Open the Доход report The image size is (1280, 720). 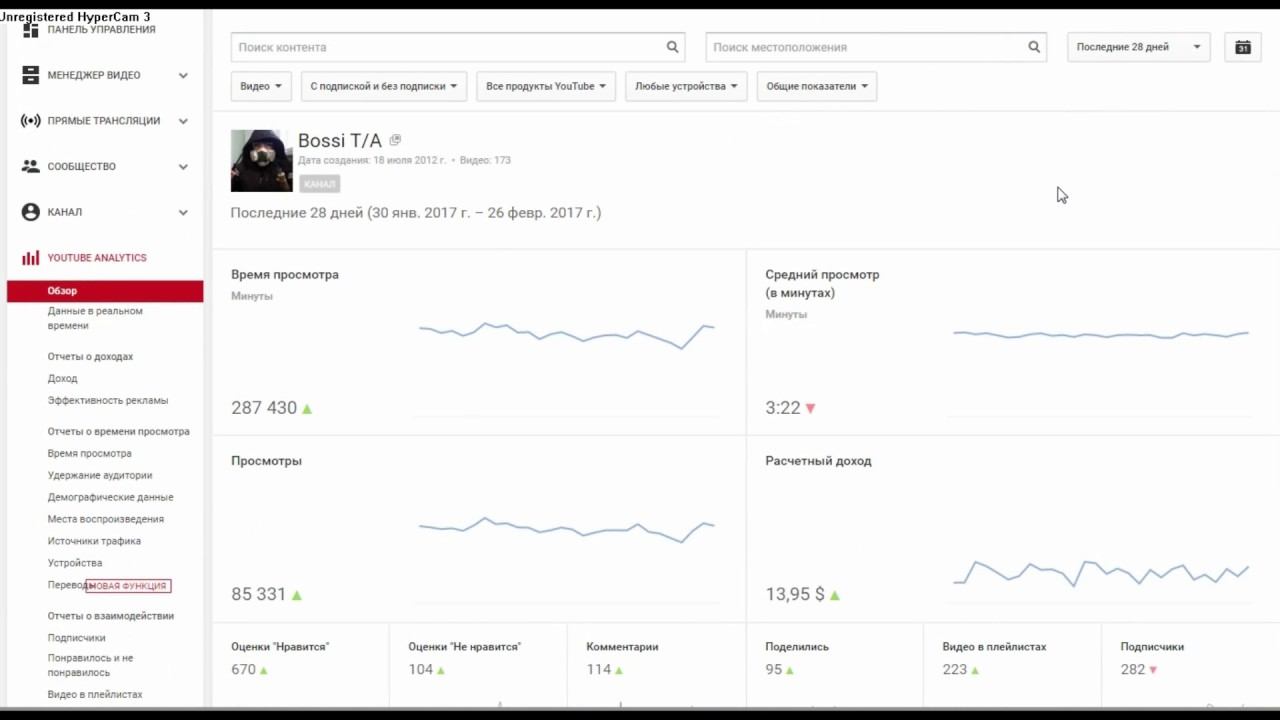tap(62, 379)
